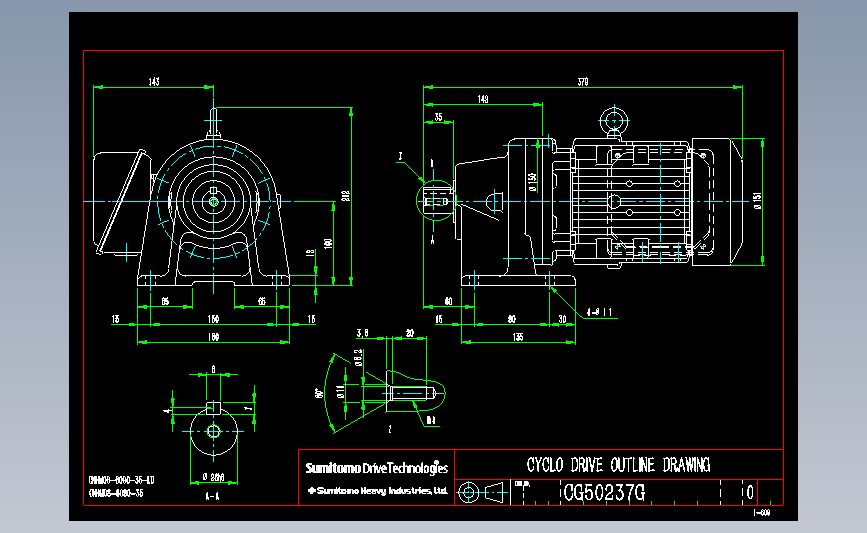Select the overall length dimension '379'

point(583,82)
